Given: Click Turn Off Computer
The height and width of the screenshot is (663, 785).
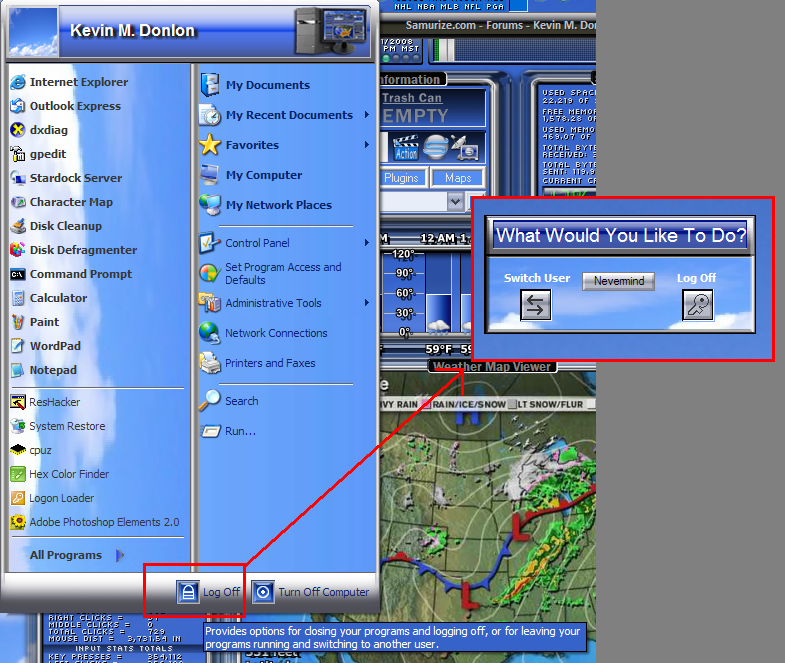Looking at the screenshot, I should click(x=310, y=592).
